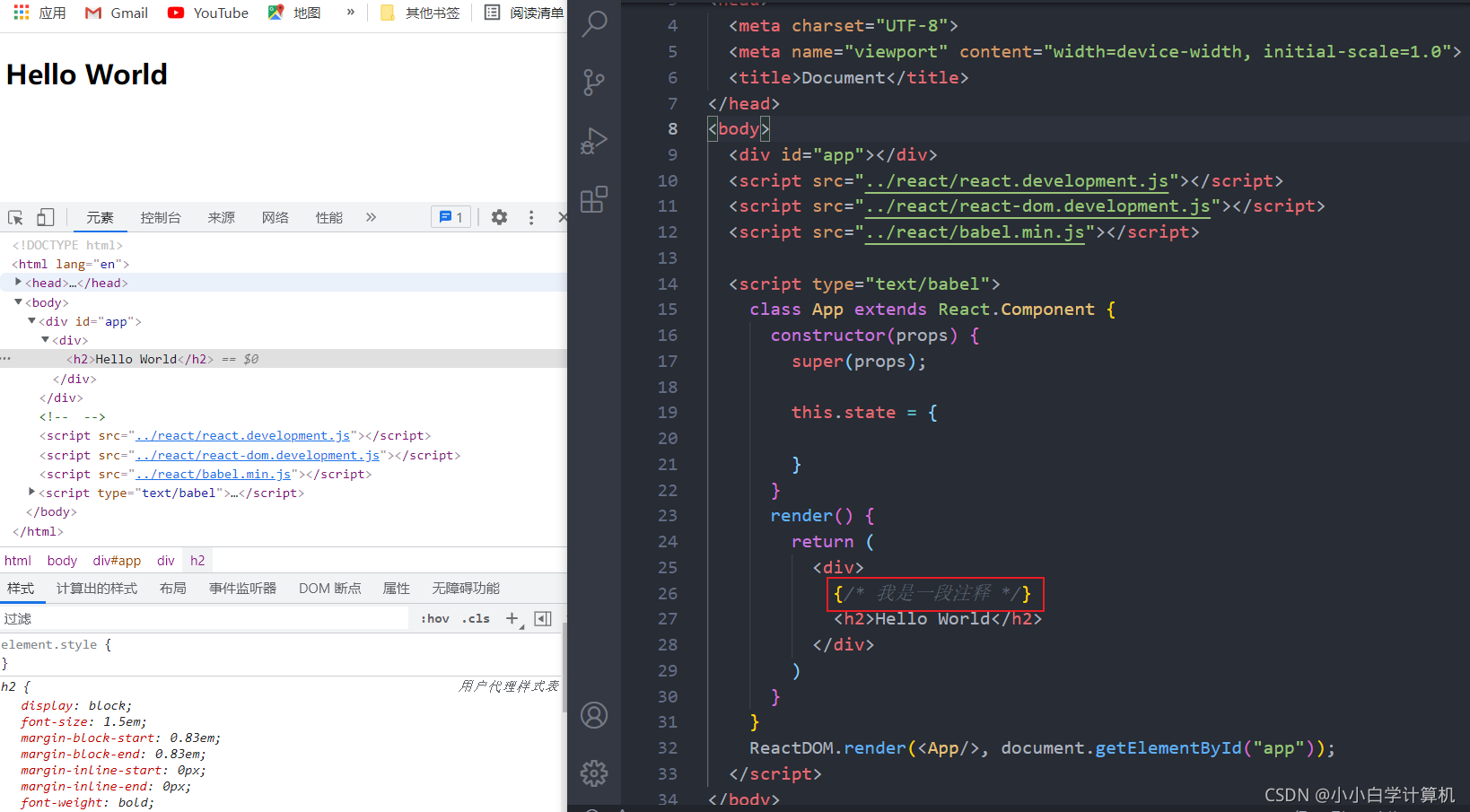Add a new style rule with plus icon

[512, 619]
